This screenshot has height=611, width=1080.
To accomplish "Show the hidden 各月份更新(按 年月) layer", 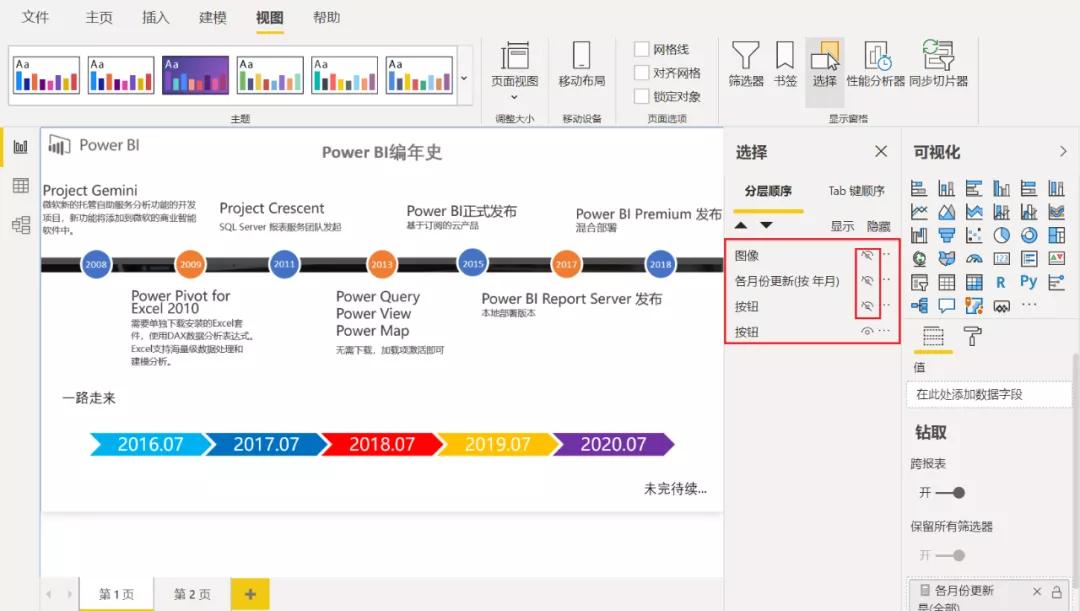I will pos(867,280).
